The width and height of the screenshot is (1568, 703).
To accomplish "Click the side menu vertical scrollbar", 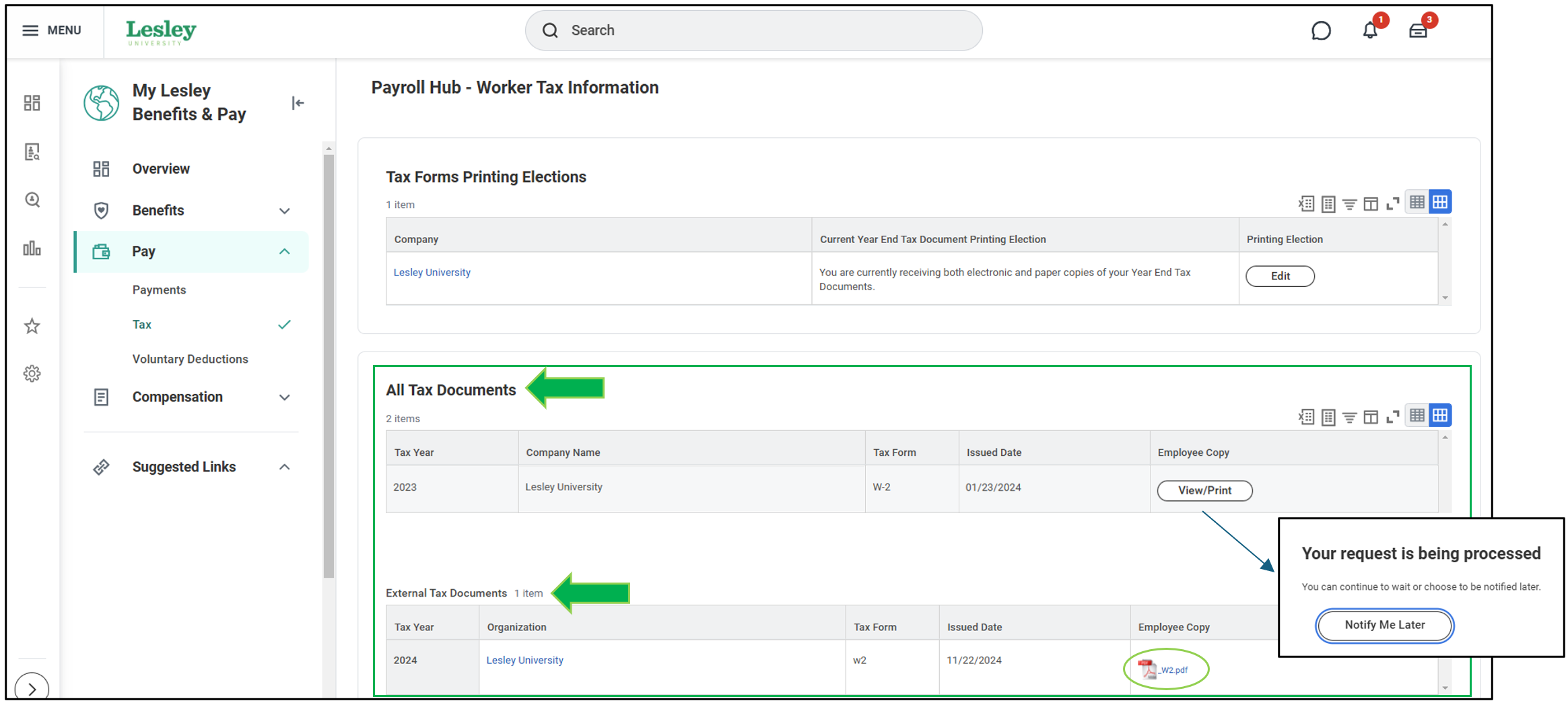I will [329, 366].
